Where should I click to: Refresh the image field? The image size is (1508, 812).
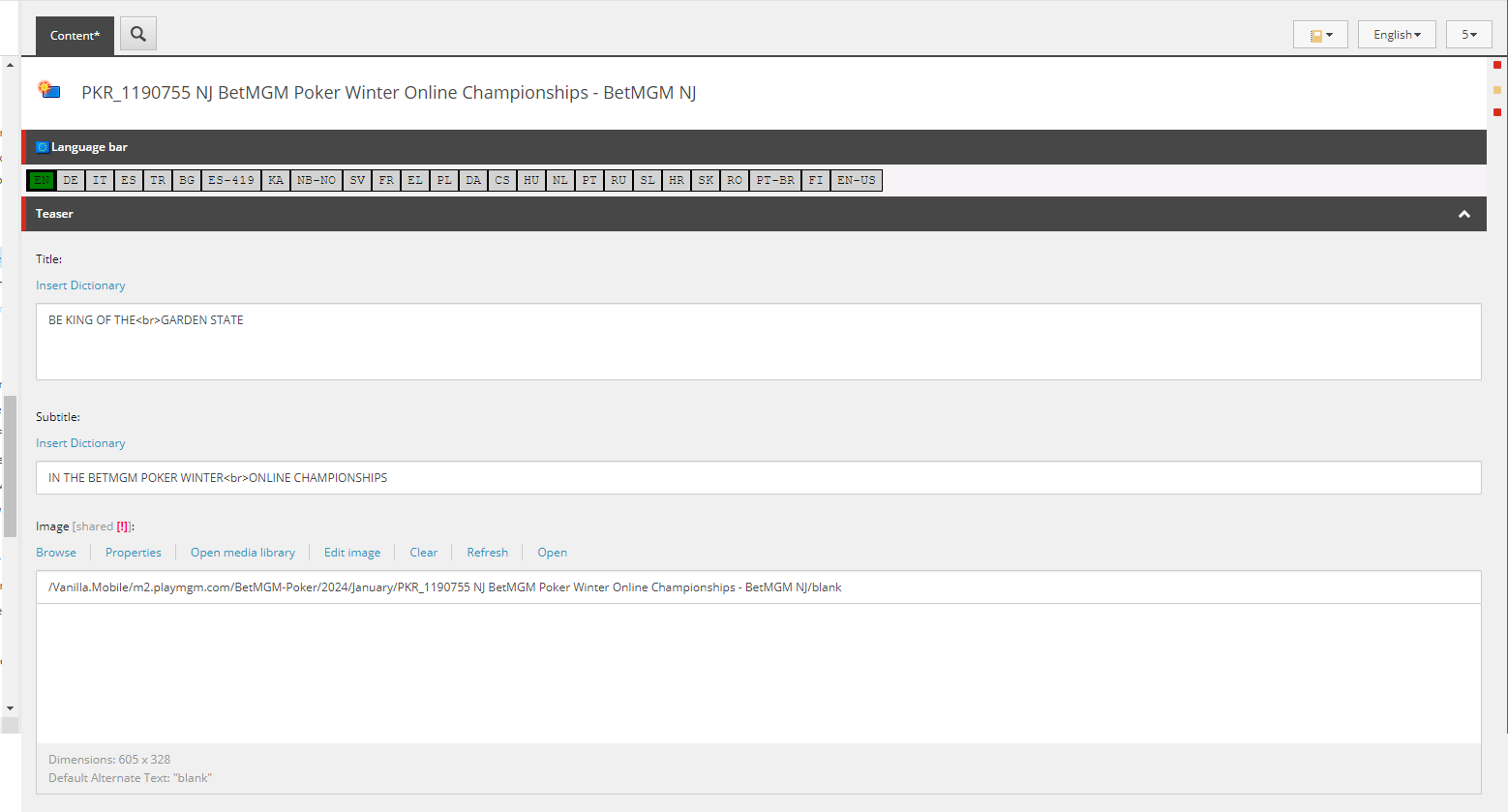coord(487,553)
